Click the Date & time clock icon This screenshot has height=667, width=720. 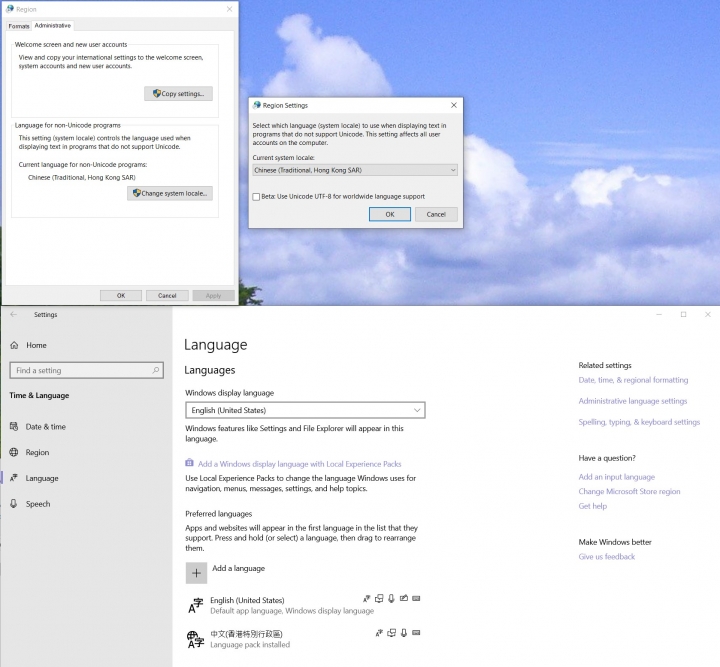(14, 426)
